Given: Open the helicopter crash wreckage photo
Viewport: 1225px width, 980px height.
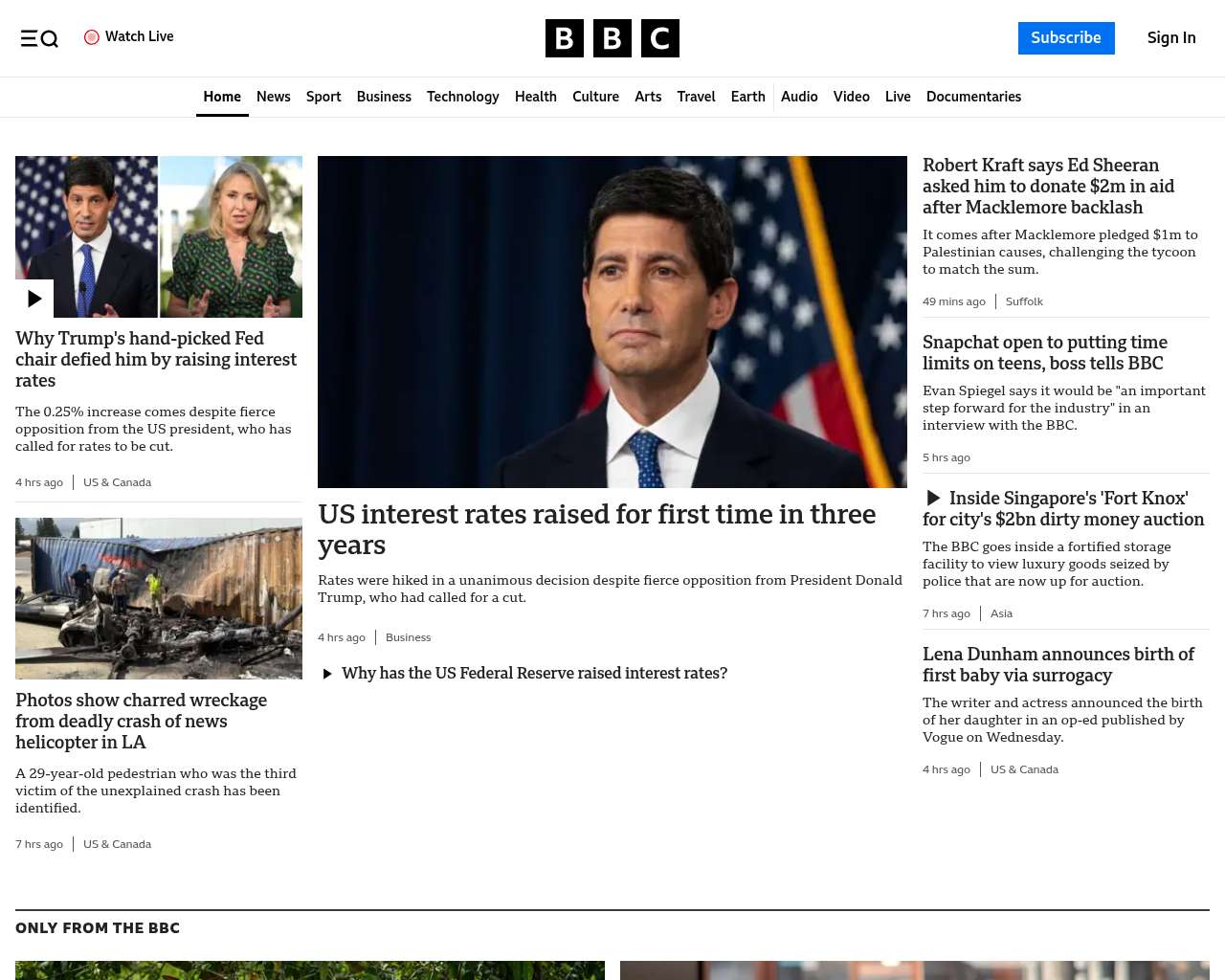Looking at the screenshot, I should tap(159, 598).
